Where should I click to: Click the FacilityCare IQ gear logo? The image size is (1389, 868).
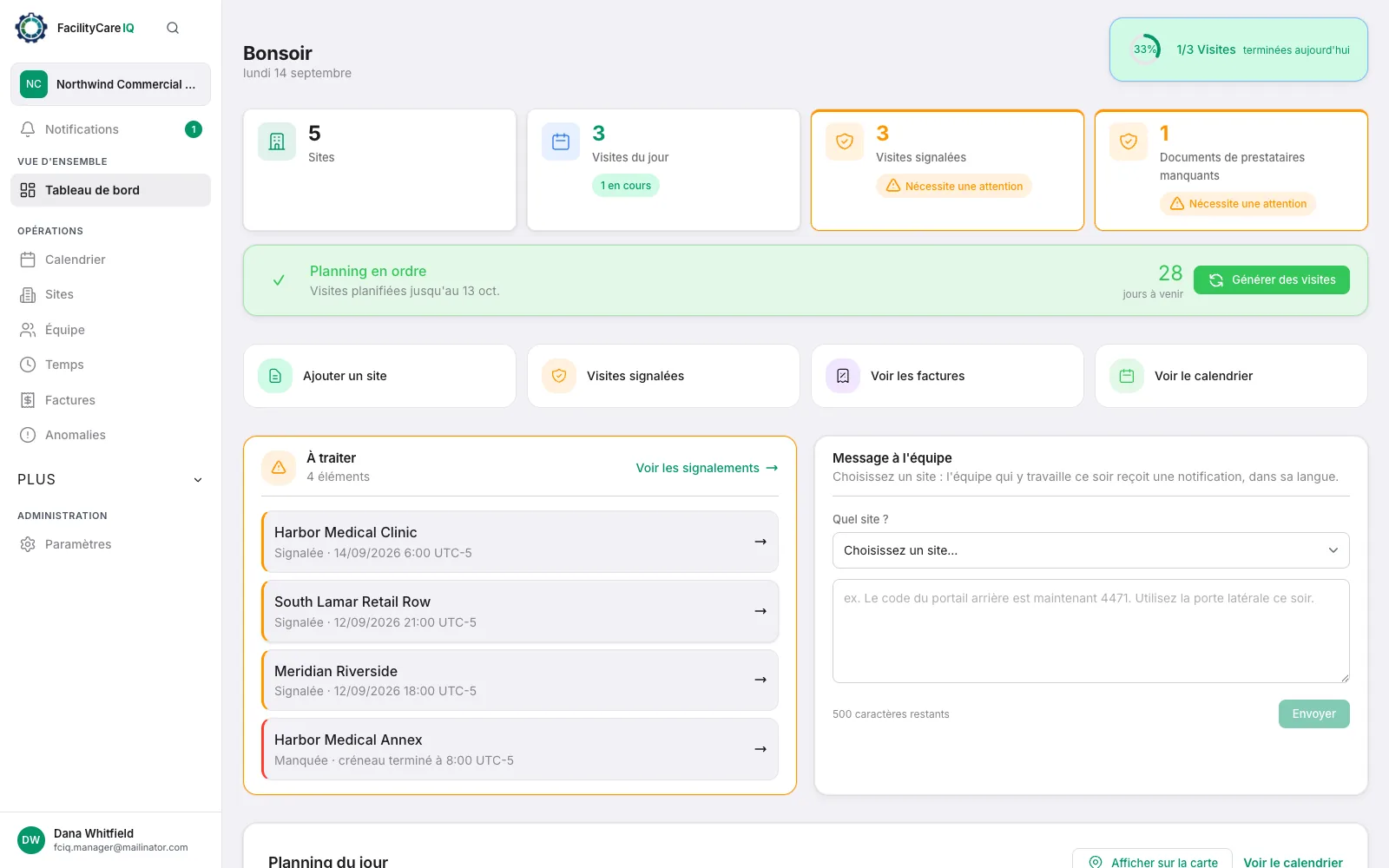click(x=31, y=28)
